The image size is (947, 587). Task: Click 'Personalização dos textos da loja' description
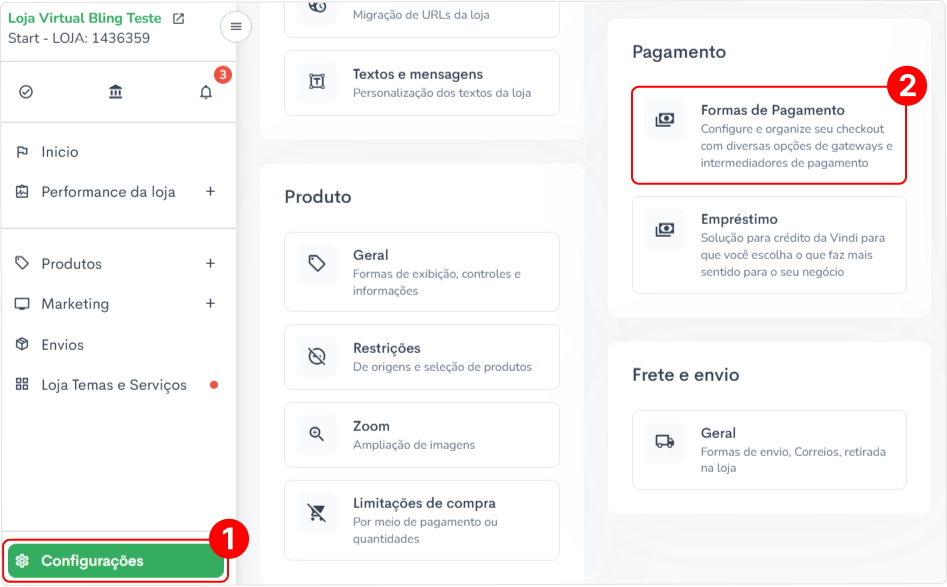tap(442, 93)
